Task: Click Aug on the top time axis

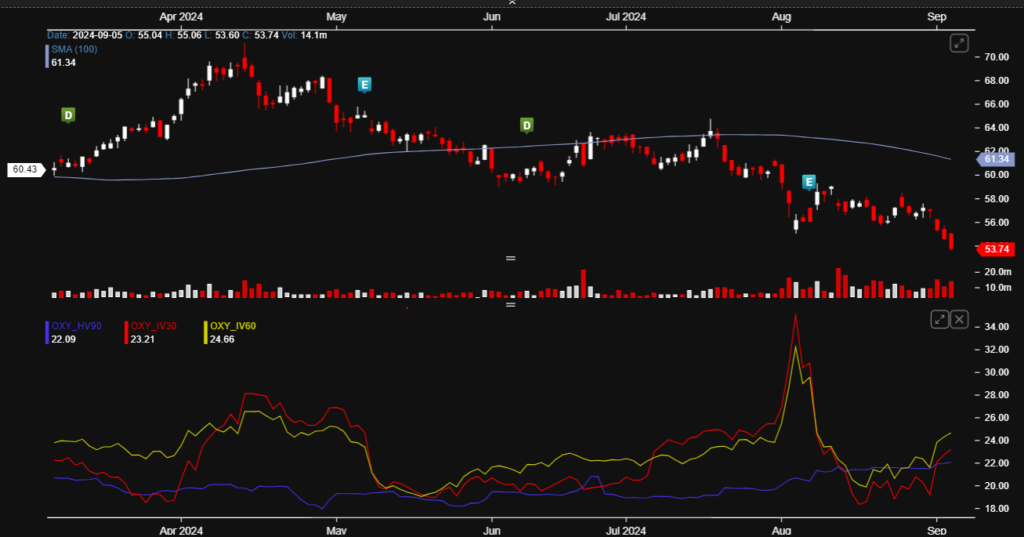Action: 781,17
